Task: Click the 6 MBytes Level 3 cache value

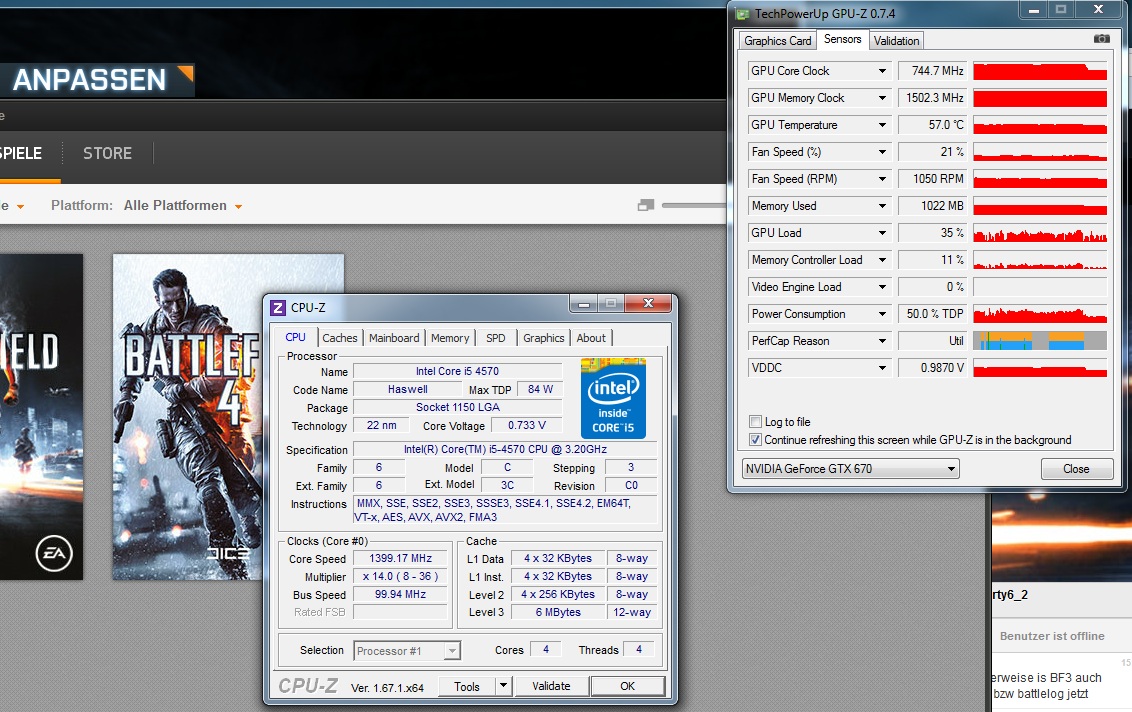Action: tap(557, 612)
